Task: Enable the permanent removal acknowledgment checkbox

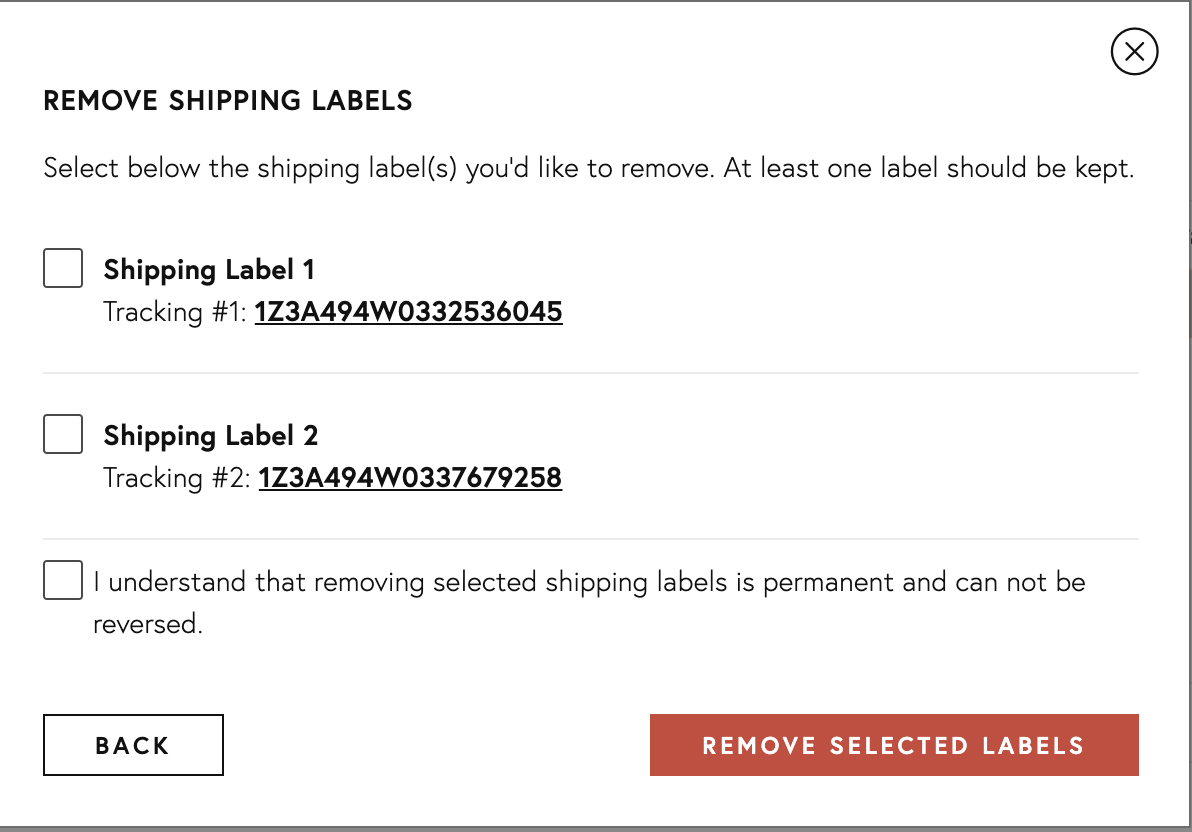Action: coord(63,580)
